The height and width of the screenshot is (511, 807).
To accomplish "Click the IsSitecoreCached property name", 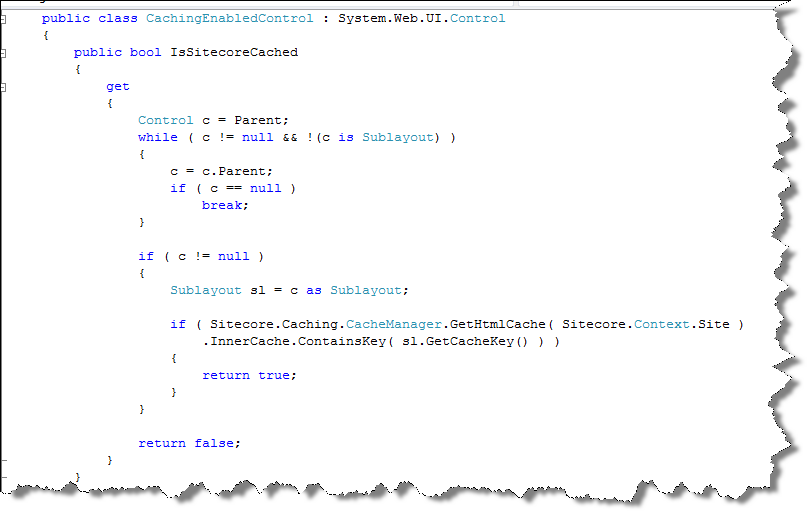I will pyautogui.click(x=234, y=52).
